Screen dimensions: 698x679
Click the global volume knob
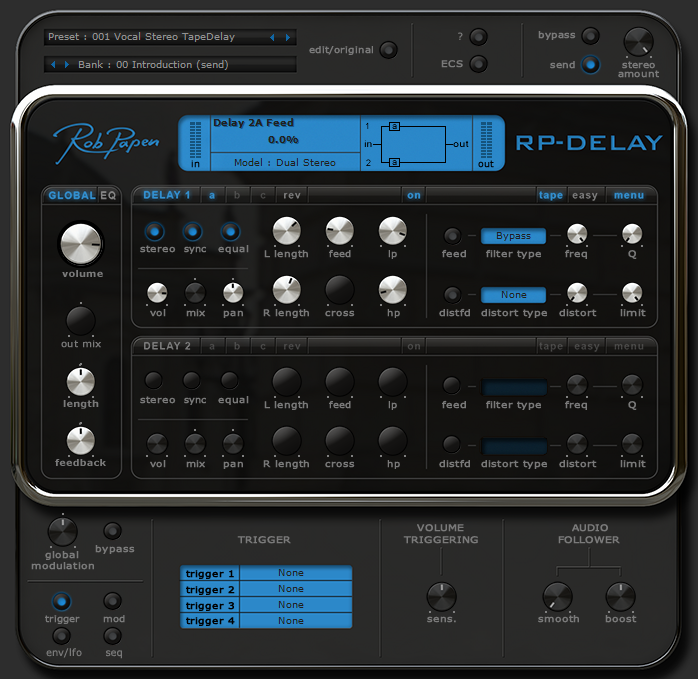[81, 244]
